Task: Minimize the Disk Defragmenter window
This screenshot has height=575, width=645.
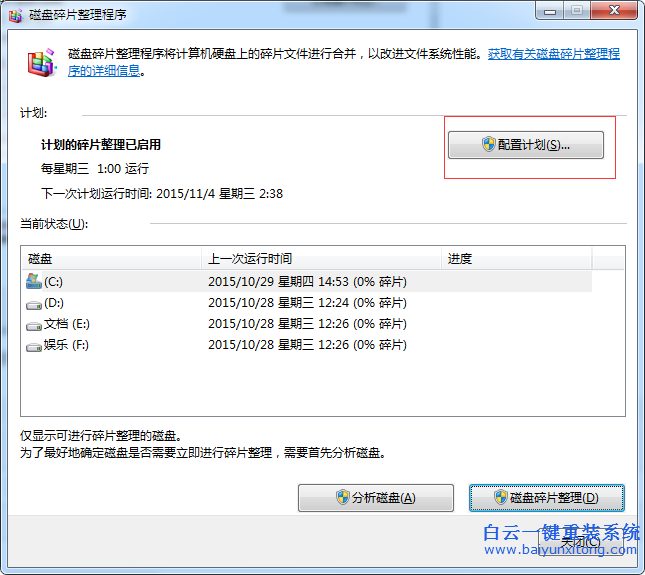Action: [550, 10]
